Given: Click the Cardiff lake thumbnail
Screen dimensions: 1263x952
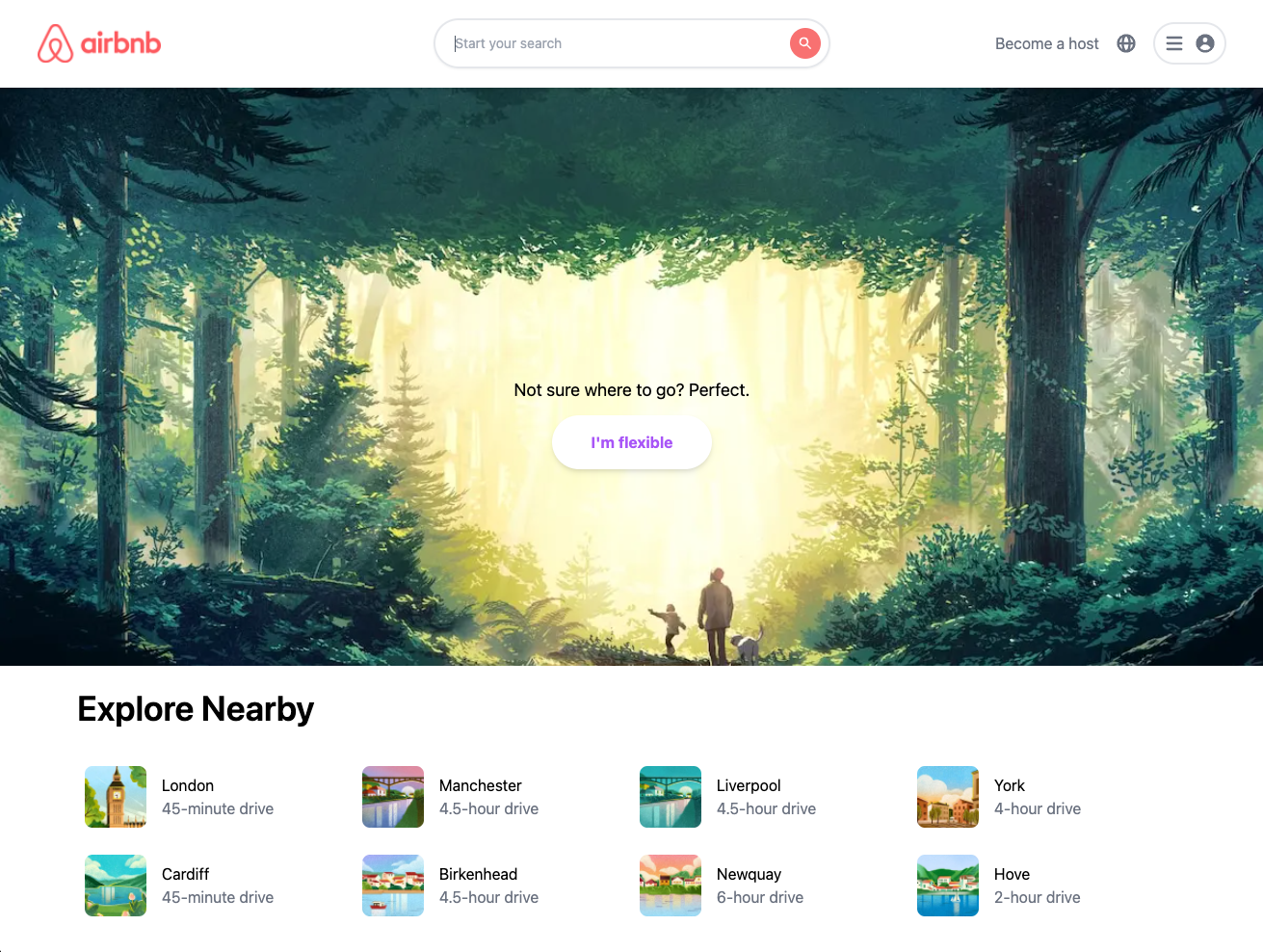Looking at the screenshot, I should click(x=116, y=886).
